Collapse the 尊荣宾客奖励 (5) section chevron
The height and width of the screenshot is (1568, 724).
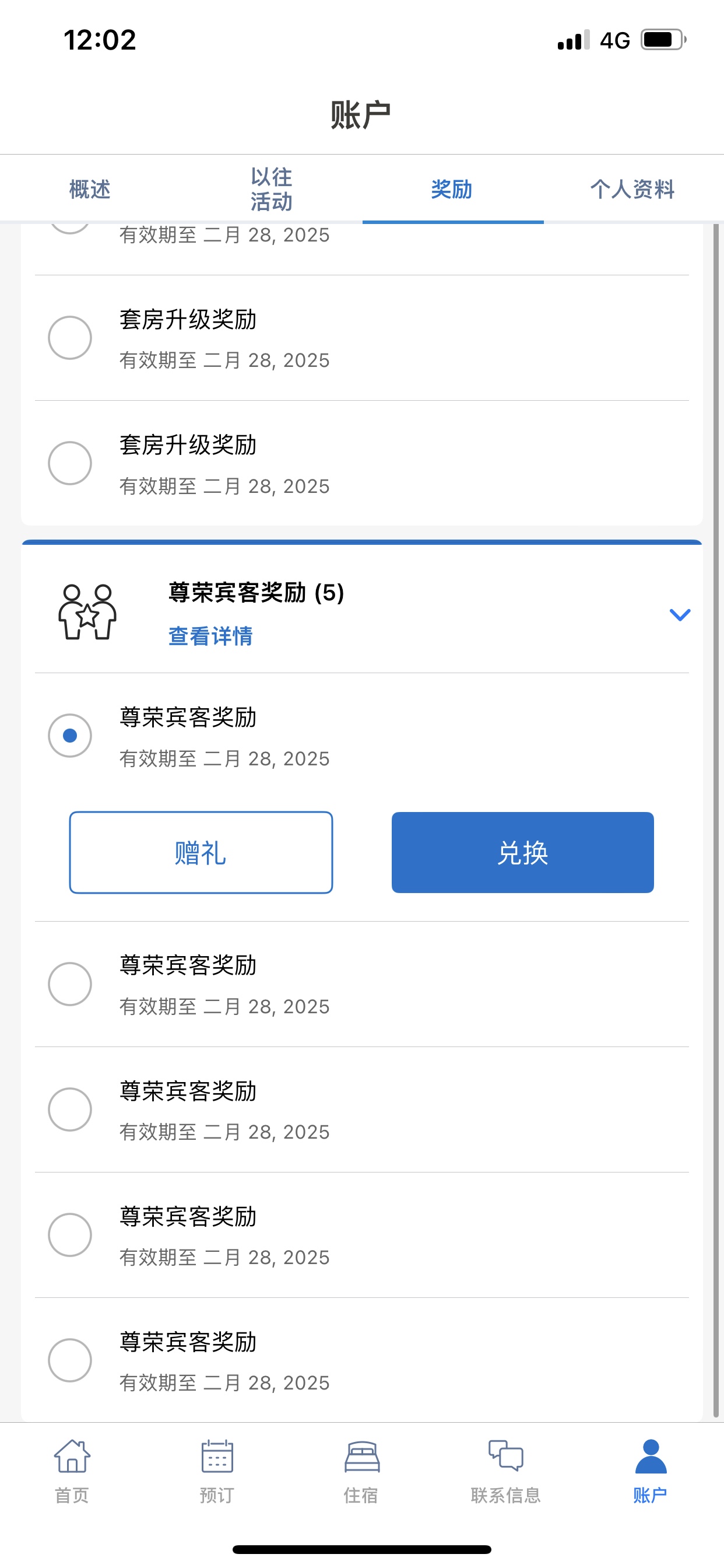point(680,615)
